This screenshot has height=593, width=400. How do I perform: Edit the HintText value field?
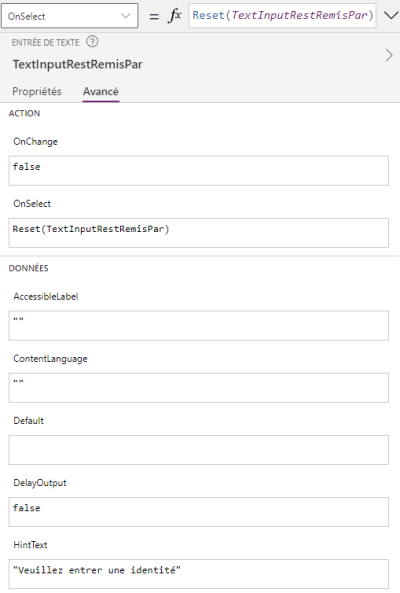[x=198, y=574]
